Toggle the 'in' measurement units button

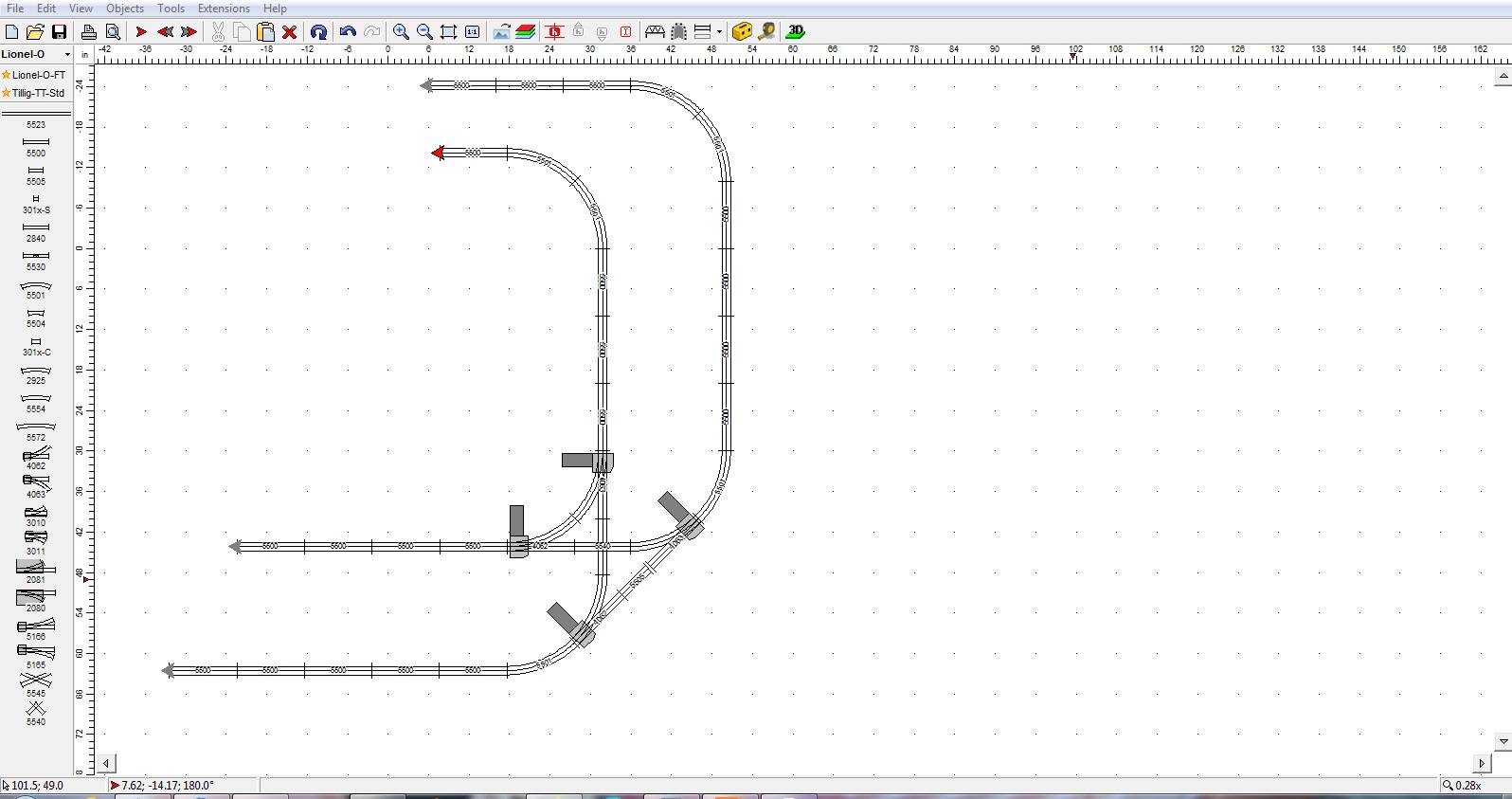point(85,55)
